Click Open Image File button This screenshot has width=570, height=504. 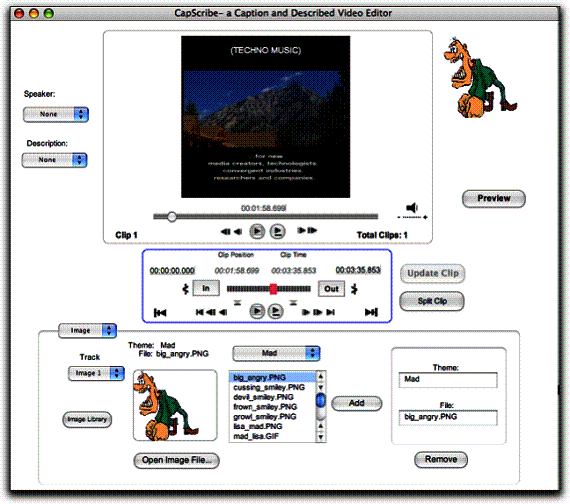tap(177, 460)
